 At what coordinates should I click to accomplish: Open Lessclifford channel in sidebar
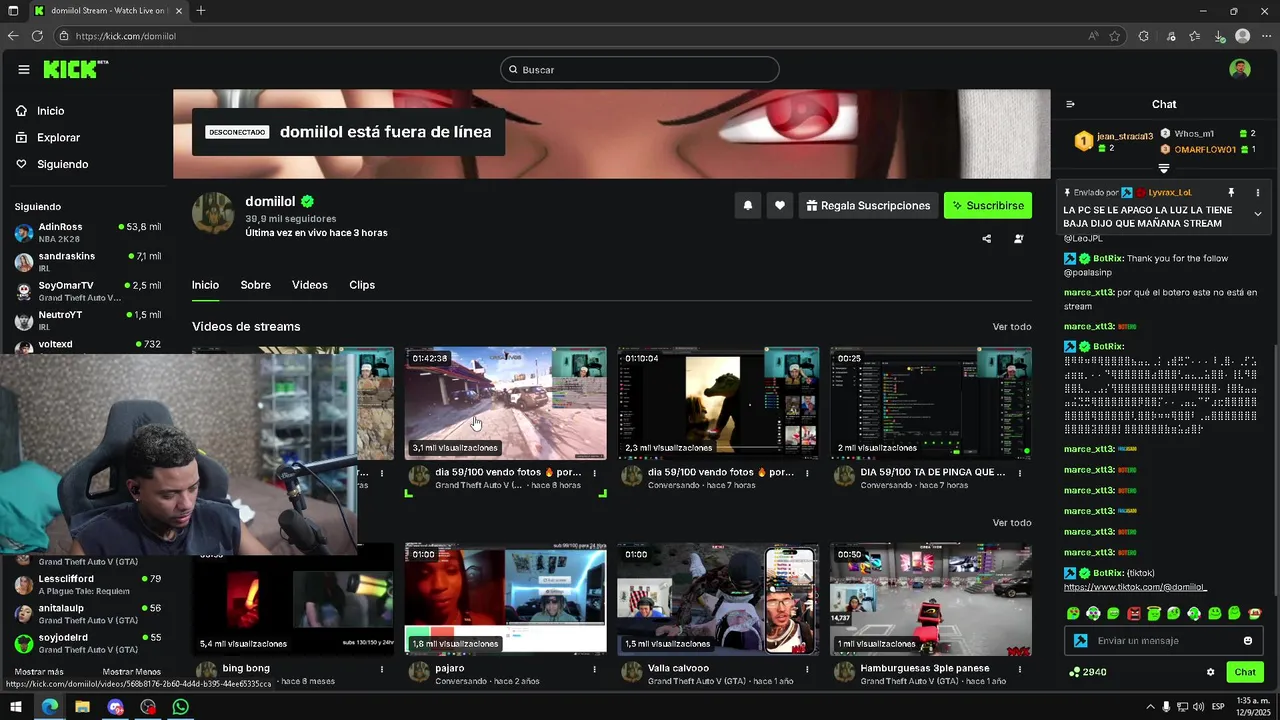pyautogui.click(x=88, y=584)
